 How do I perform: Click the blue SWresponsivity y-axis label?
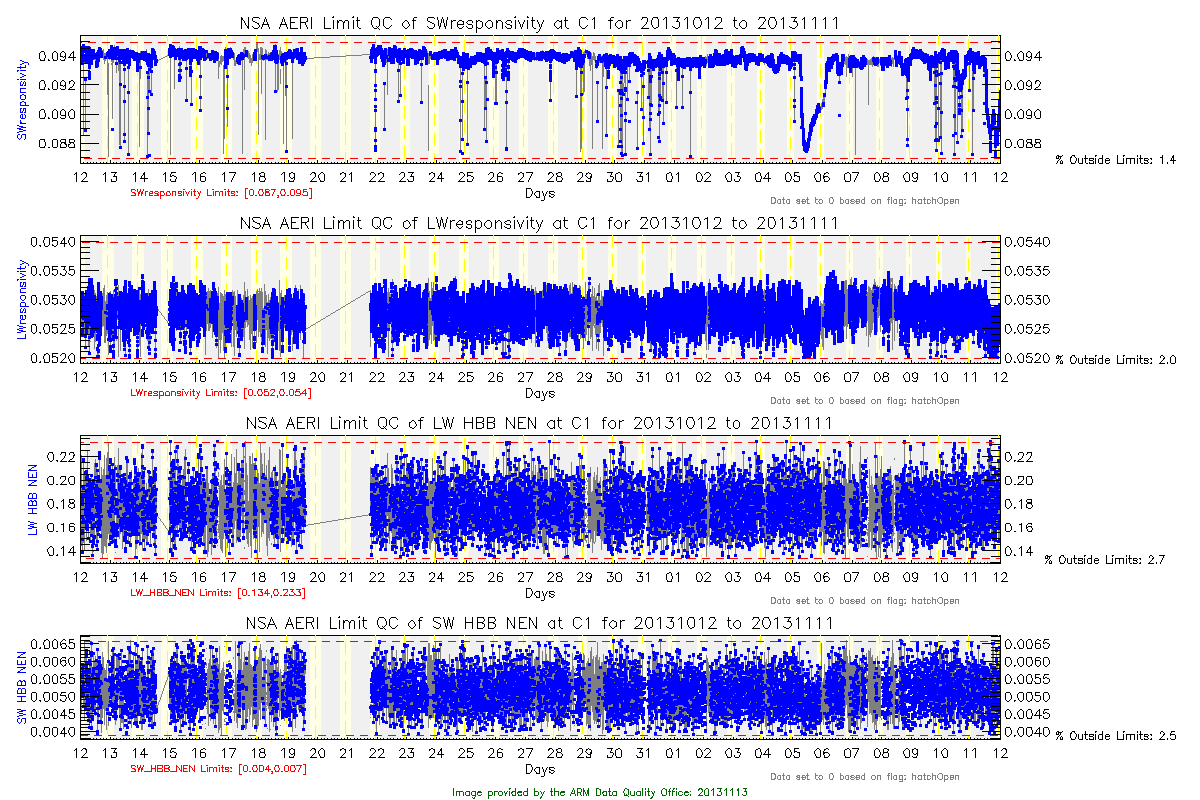tap(22, 98)
